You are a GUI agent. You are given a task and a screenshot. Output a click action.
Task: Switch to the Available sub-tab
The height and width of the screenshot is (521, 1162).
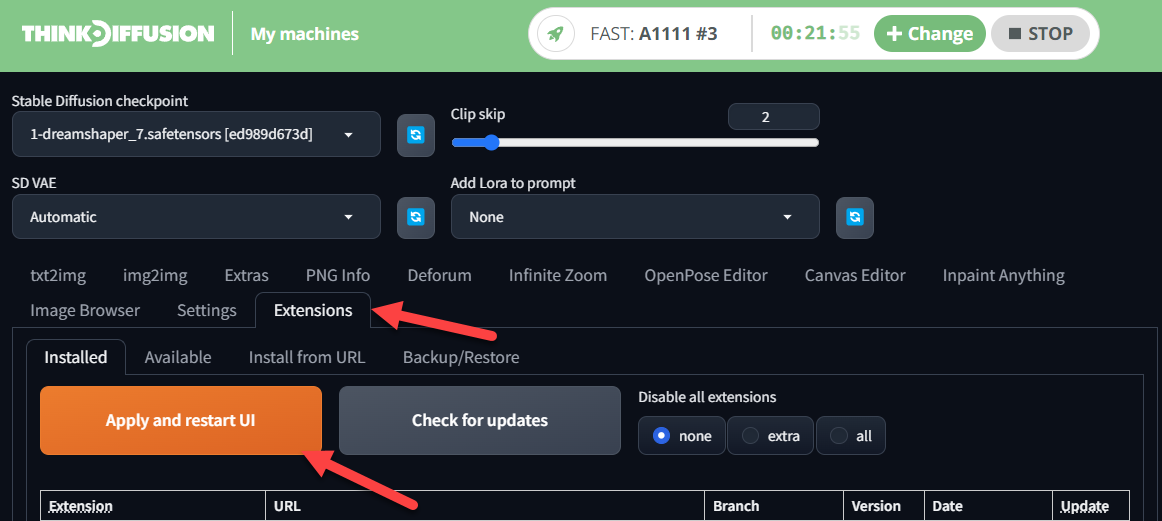[x=178, y=357]
